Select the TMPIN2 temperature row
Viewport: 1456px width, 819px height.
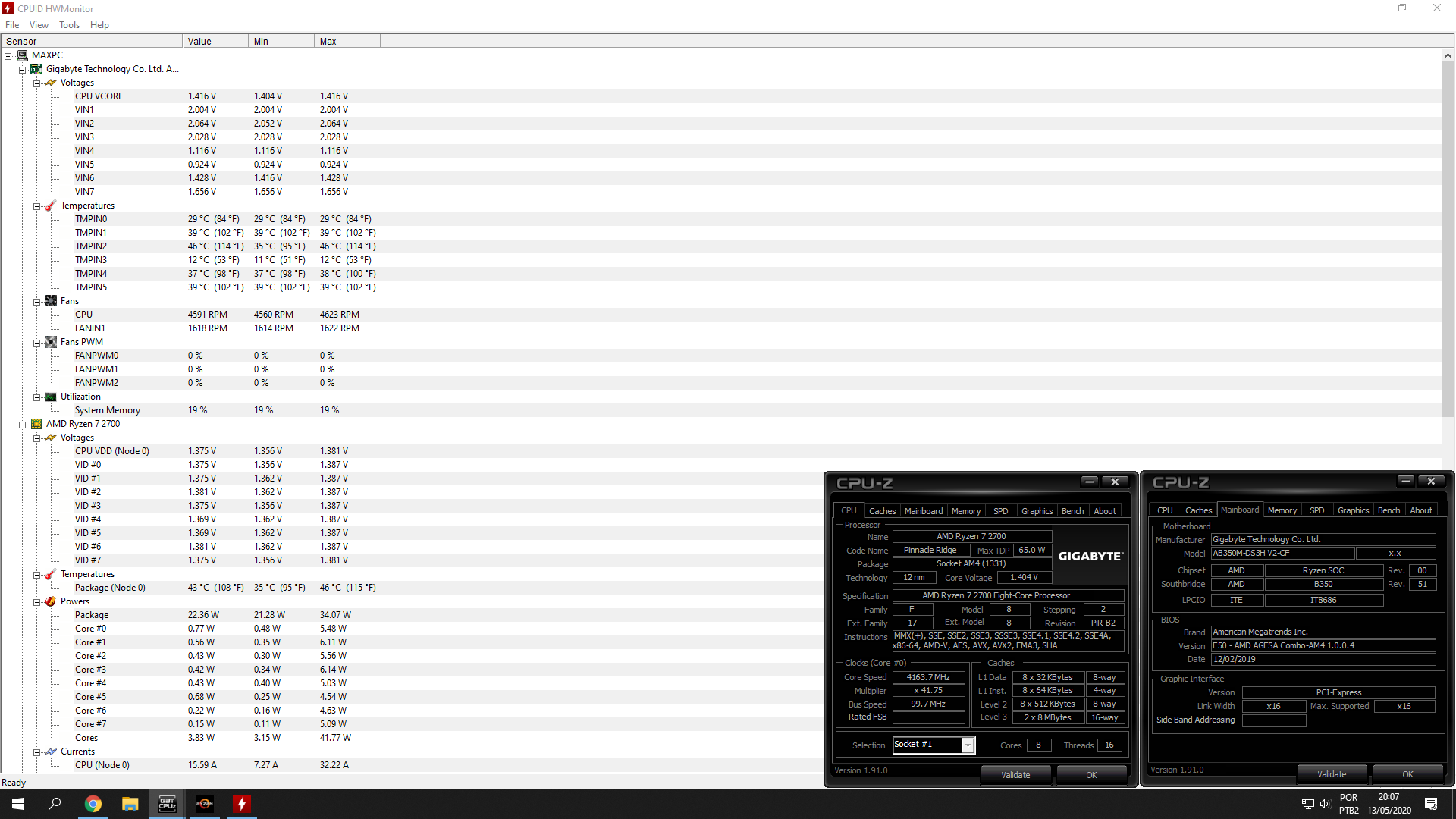720,246
